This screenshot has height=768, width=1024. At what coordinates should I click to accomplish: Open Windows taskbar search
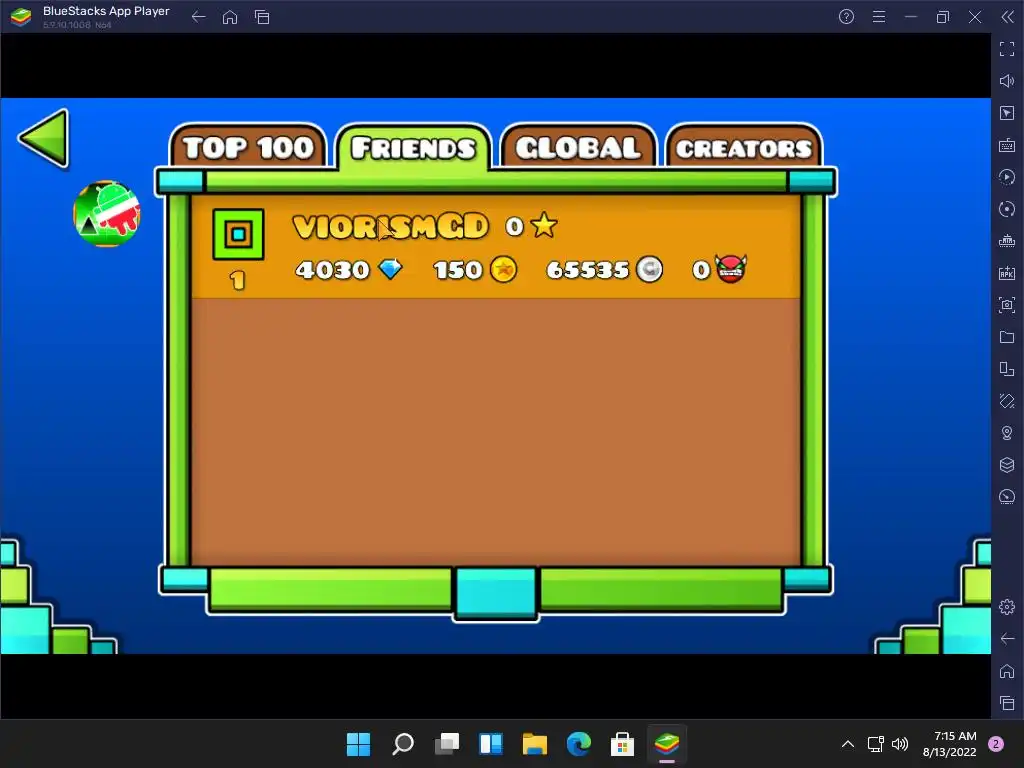coord(403,744)
